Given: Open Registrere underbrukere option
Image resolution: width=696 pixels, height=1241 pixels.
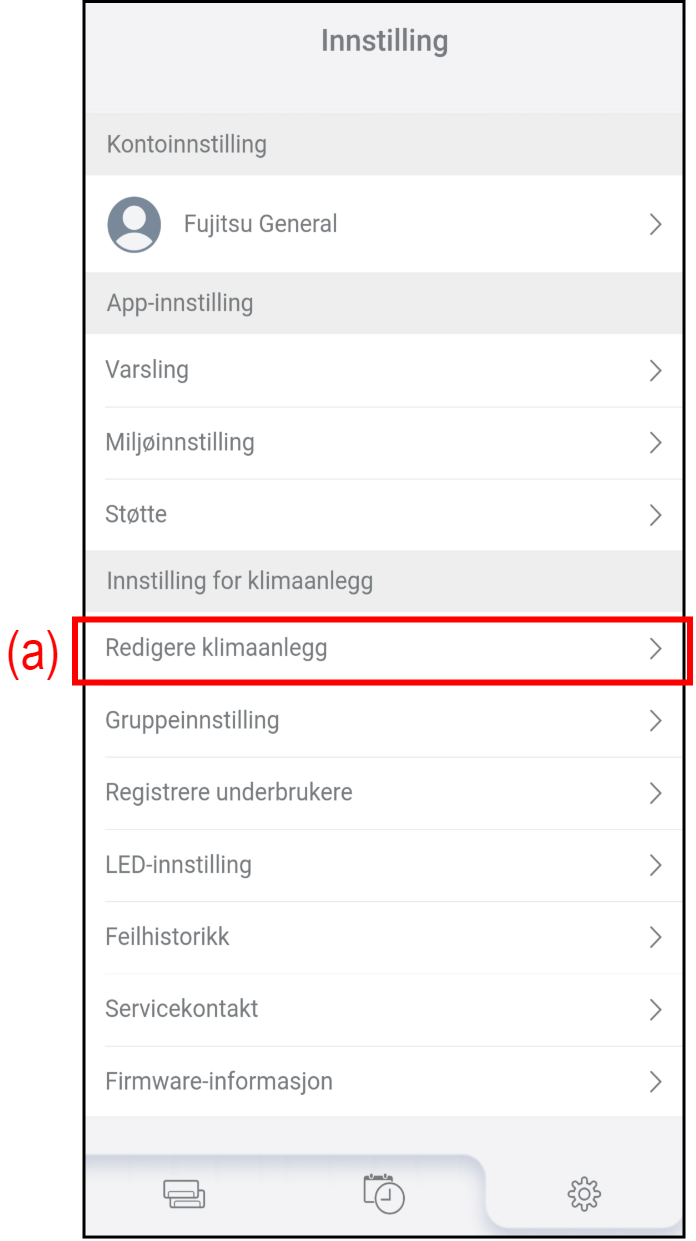Looking at the screenshot, I should [x=229, y=793].
